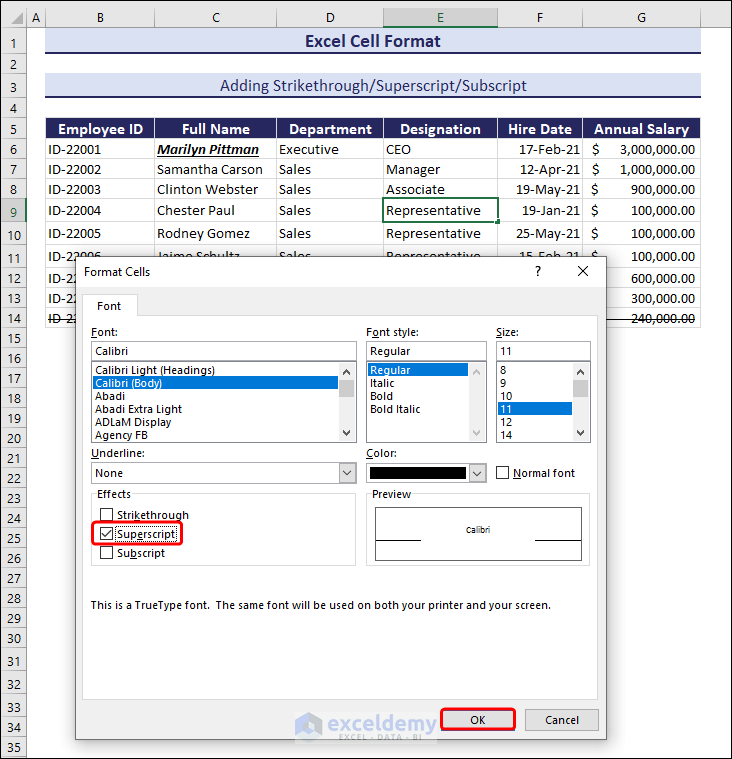Select column F header

click(540, 18)
